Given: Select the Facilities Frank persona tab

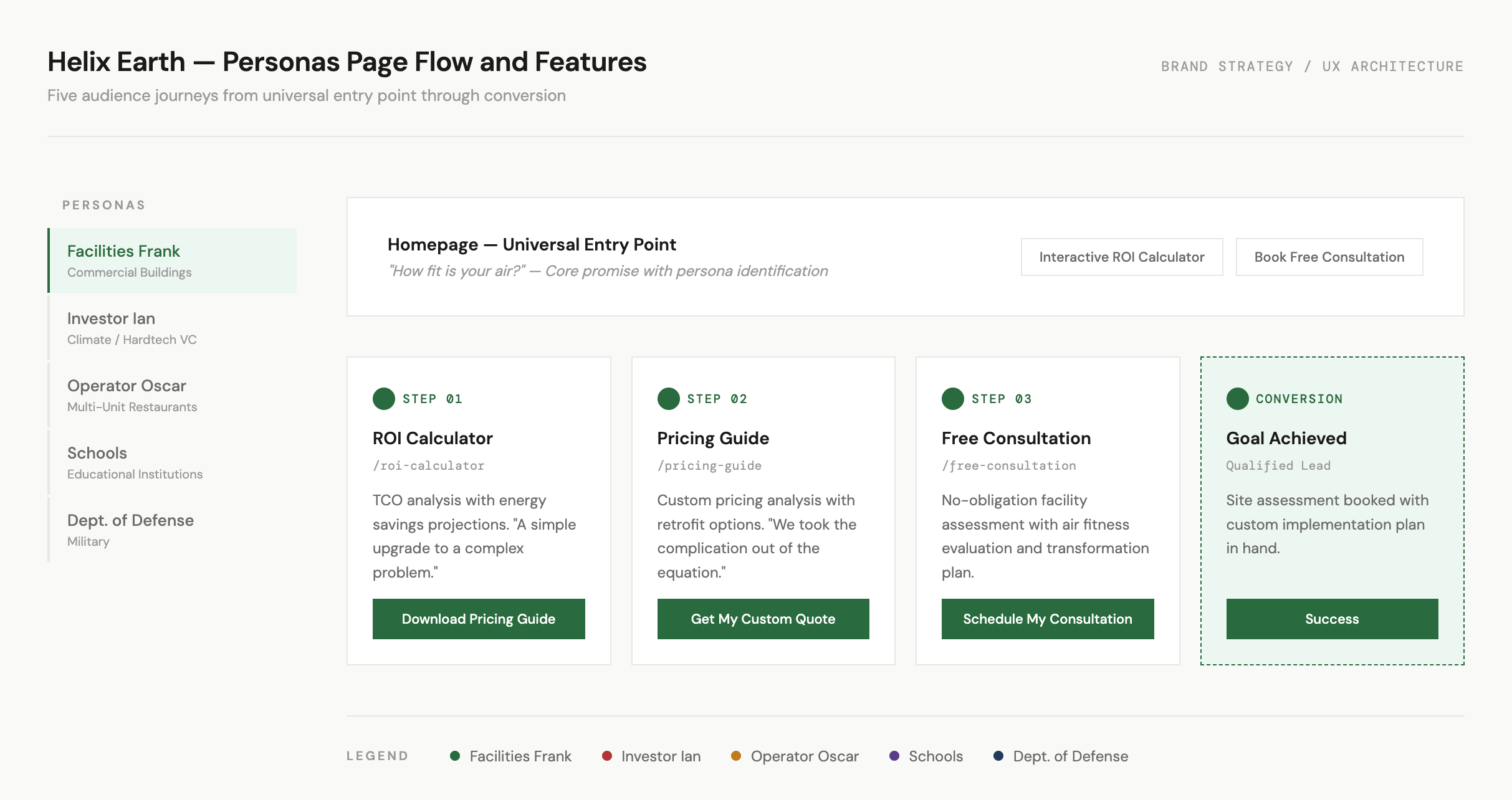Looking at the screenshot, I should click(173, 260).
